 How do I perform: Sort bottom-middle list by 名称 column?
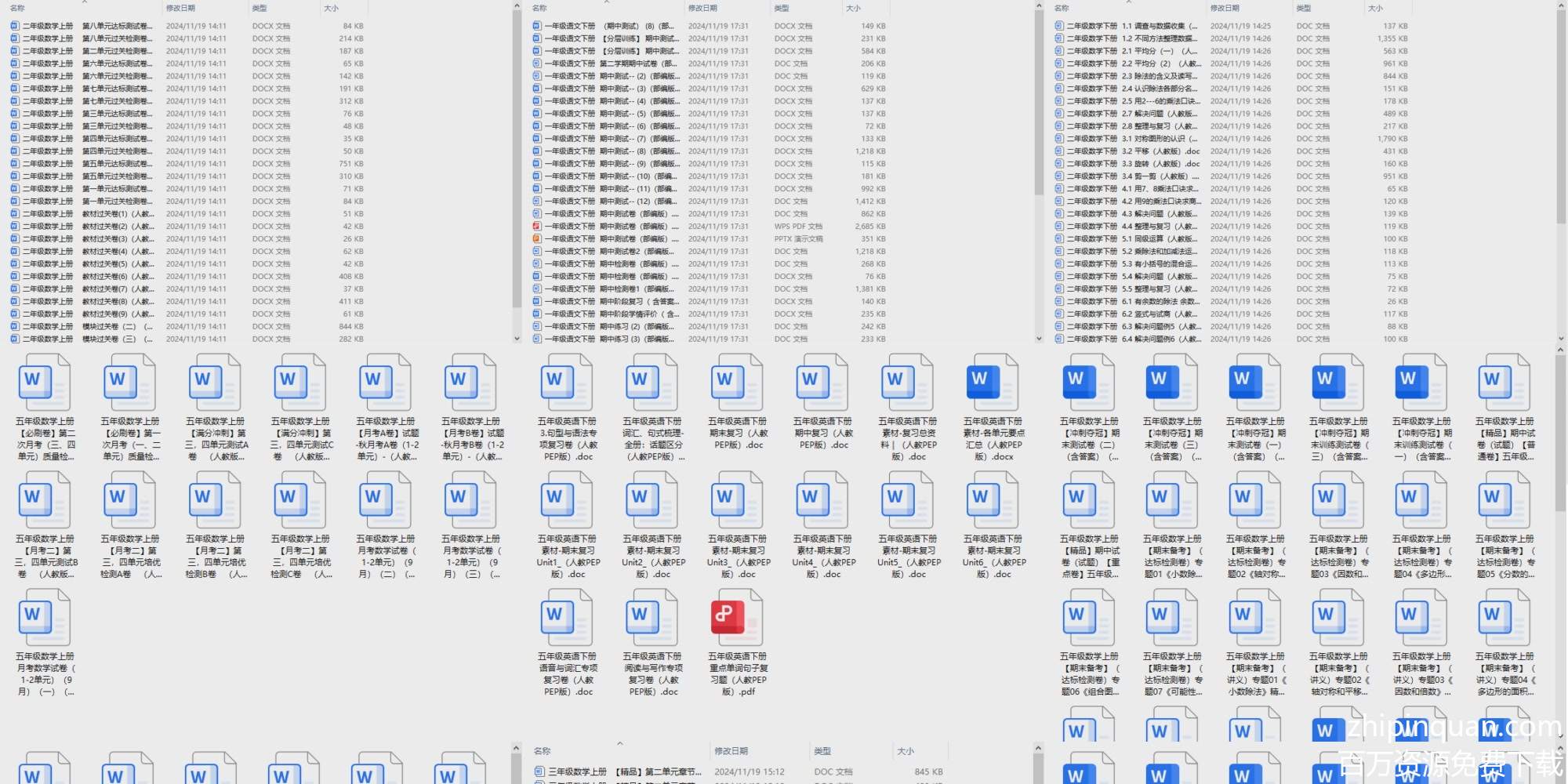(x=542, y=751)
